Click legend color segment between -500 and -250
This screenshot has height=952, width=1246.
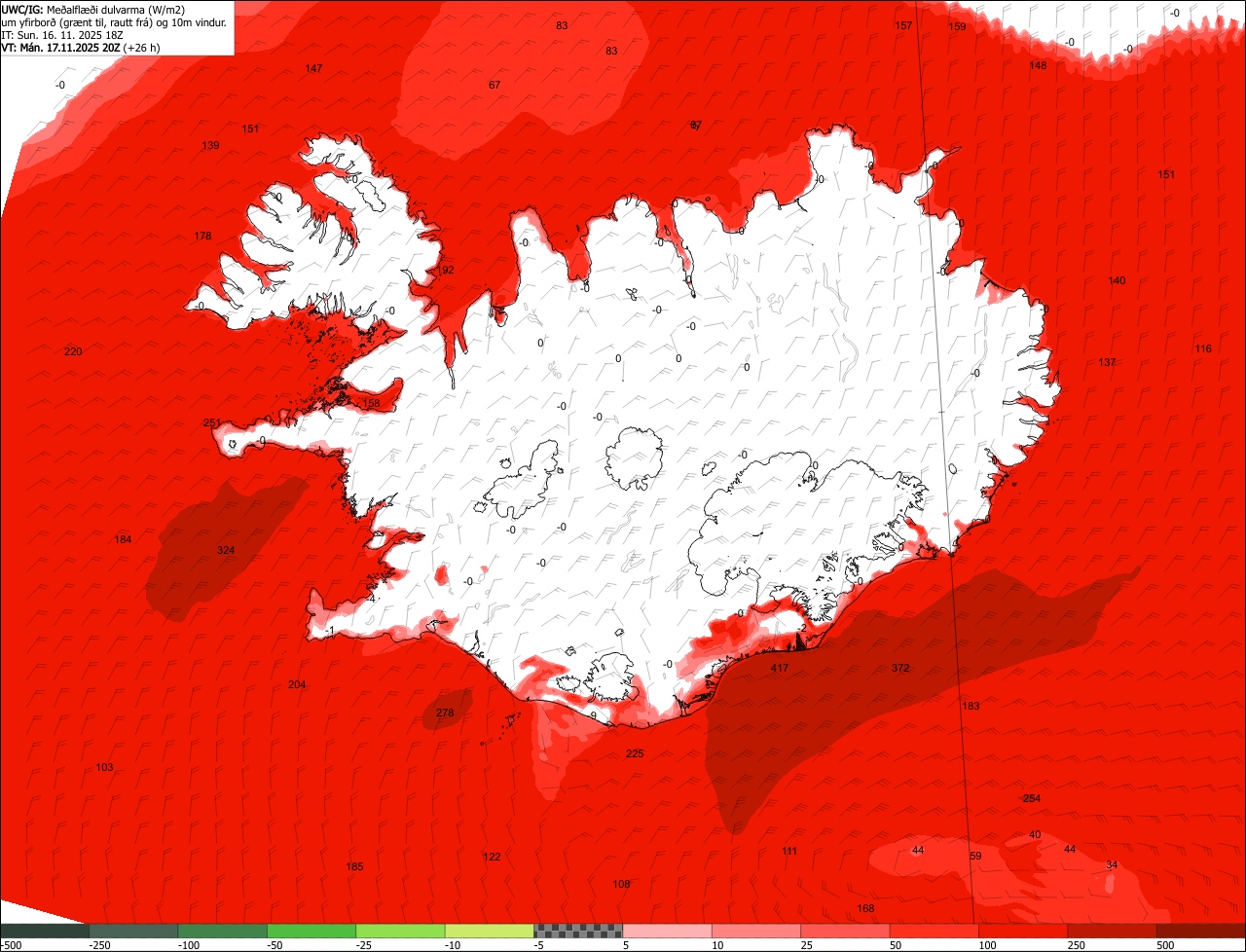click(44, 931)
